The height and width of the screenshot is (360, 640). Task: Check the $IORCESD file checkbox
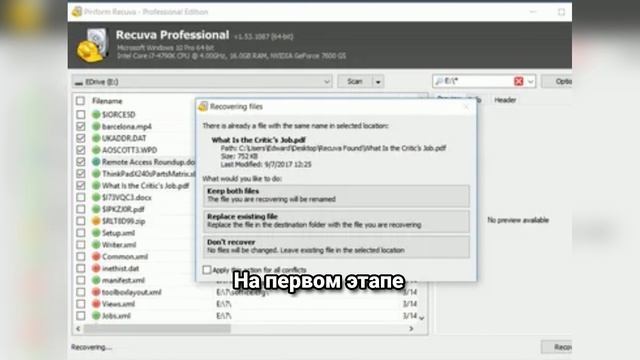pos(81,114)
